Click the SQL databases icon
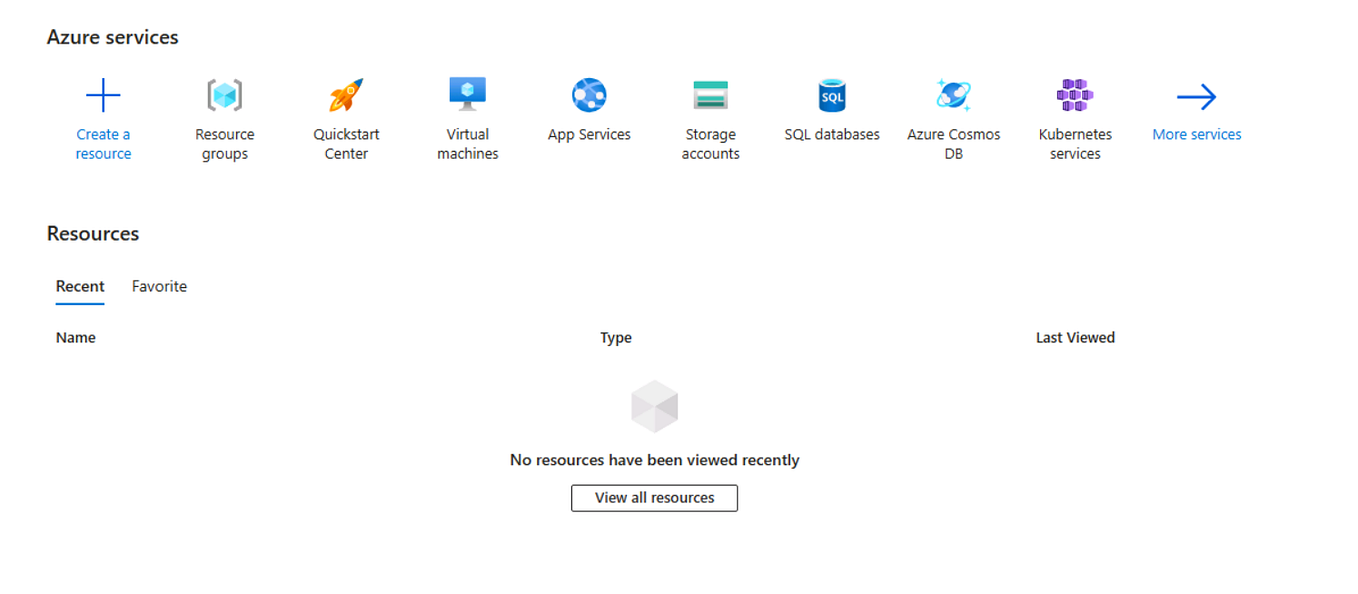This screenshot has width=1358, height=594. (x=831, y=95)
